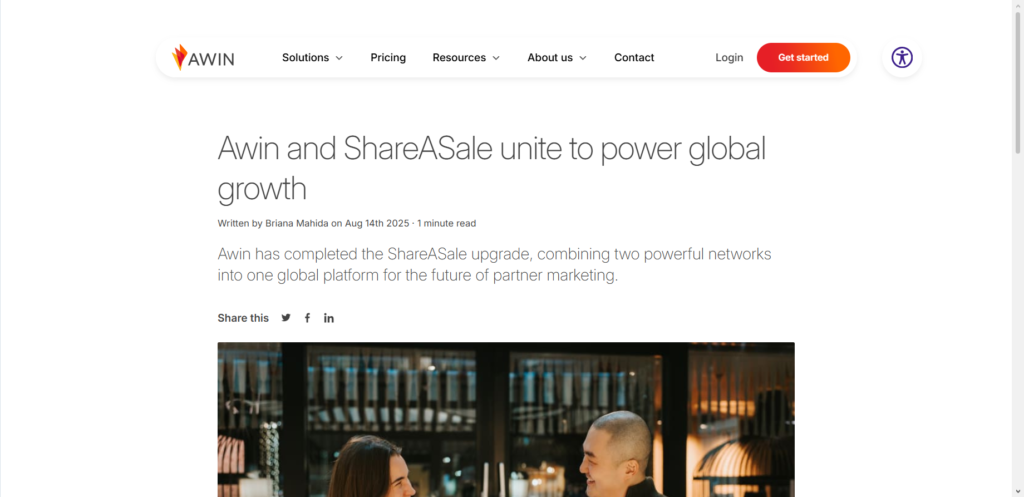Open the Contact menu item

point(634,57)
